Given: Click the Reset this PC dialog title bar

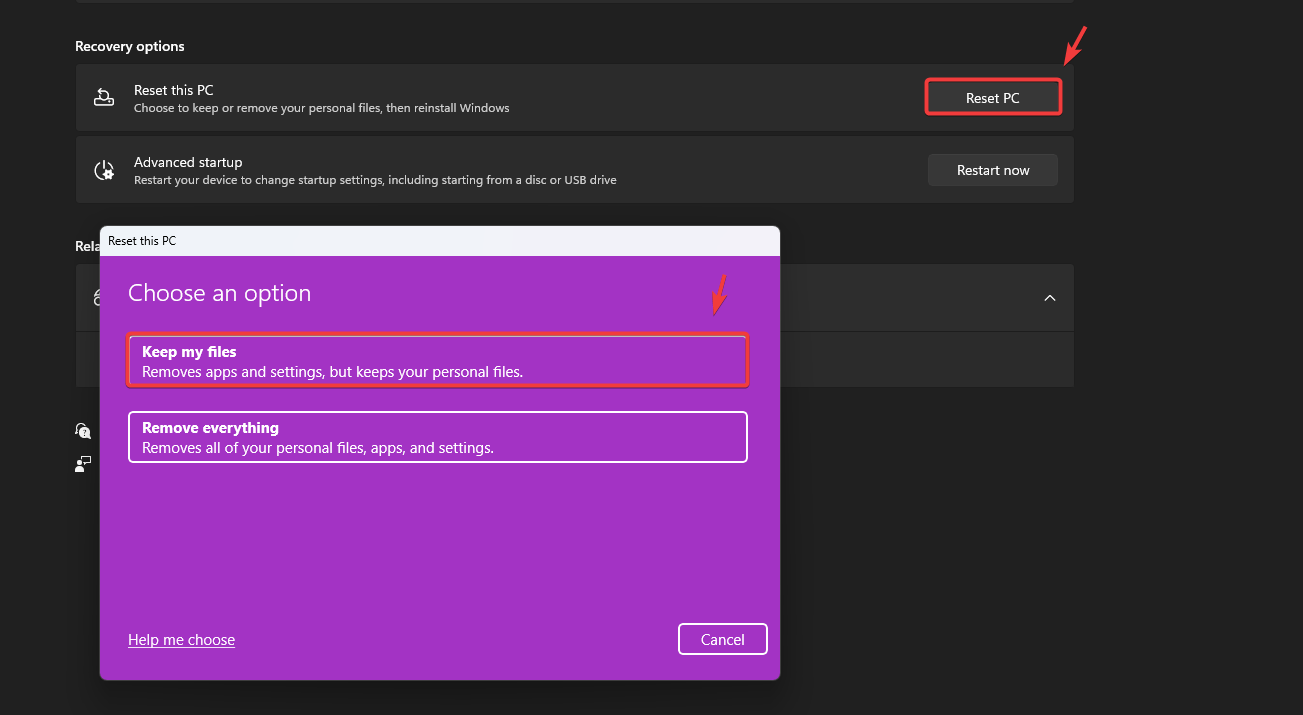Looking at the screenshot, I should [440, 241].
